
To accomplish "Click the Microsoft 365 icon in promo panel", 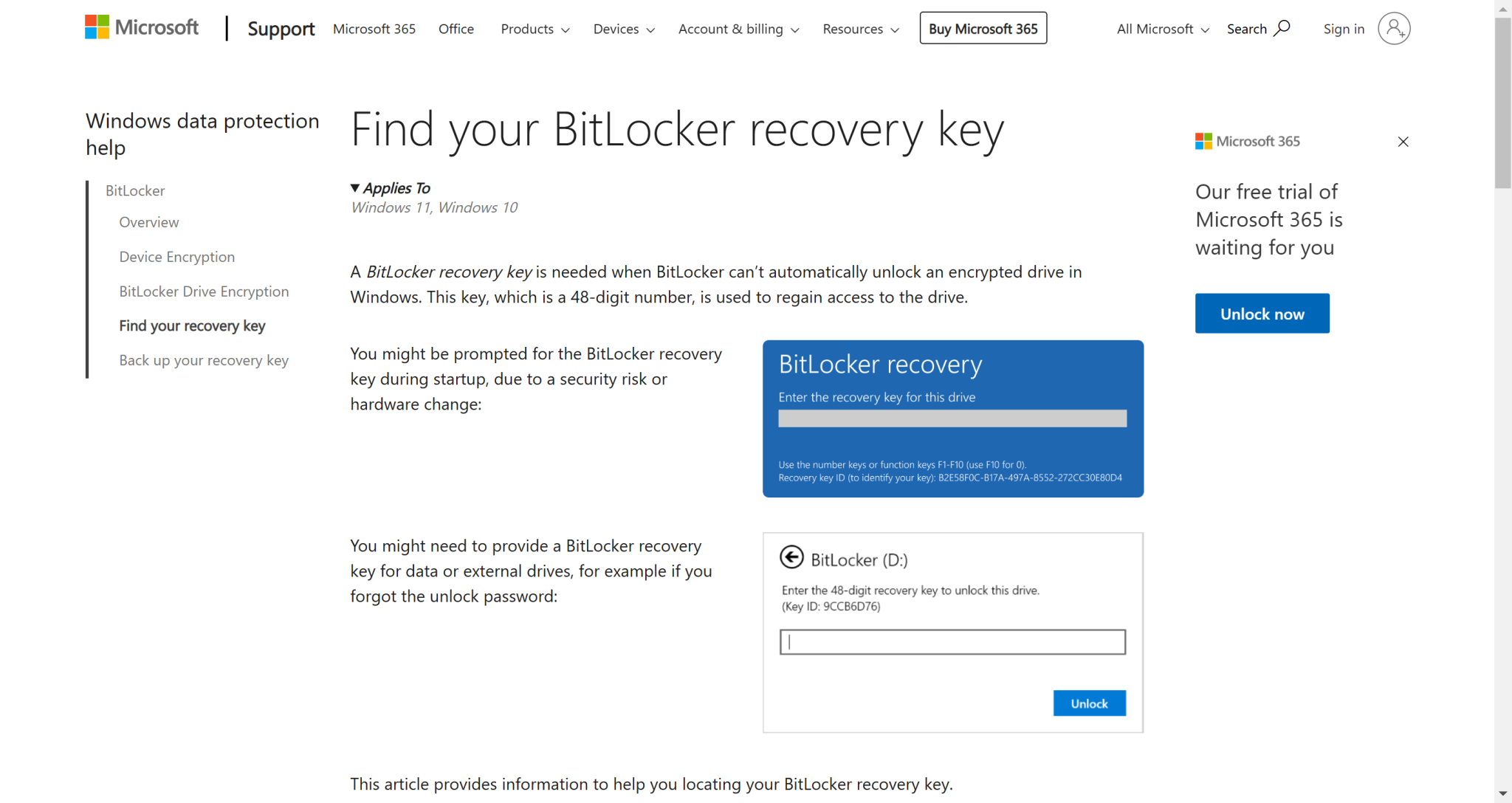I will click(1204, 140).
